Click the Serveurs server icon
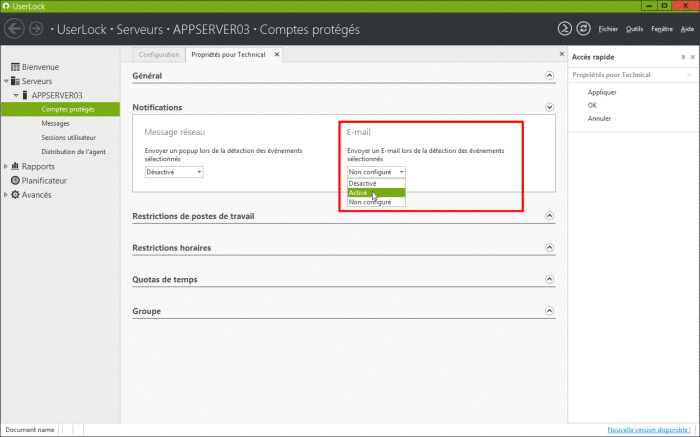The width and height of the screenshot is (700, 437). (x=15, y=81)
